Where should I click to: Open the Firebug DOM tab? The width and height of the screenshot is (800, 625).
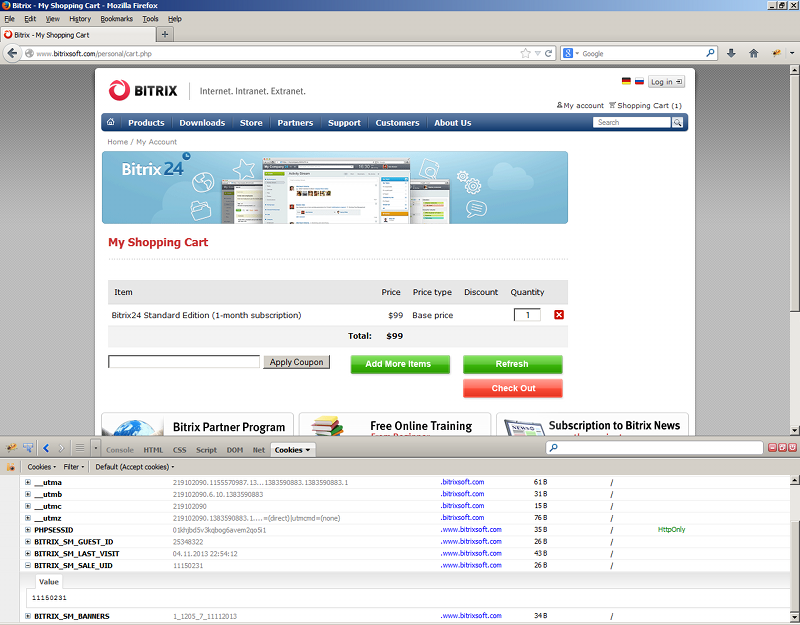pyautogui.click(x=235, y=450)
